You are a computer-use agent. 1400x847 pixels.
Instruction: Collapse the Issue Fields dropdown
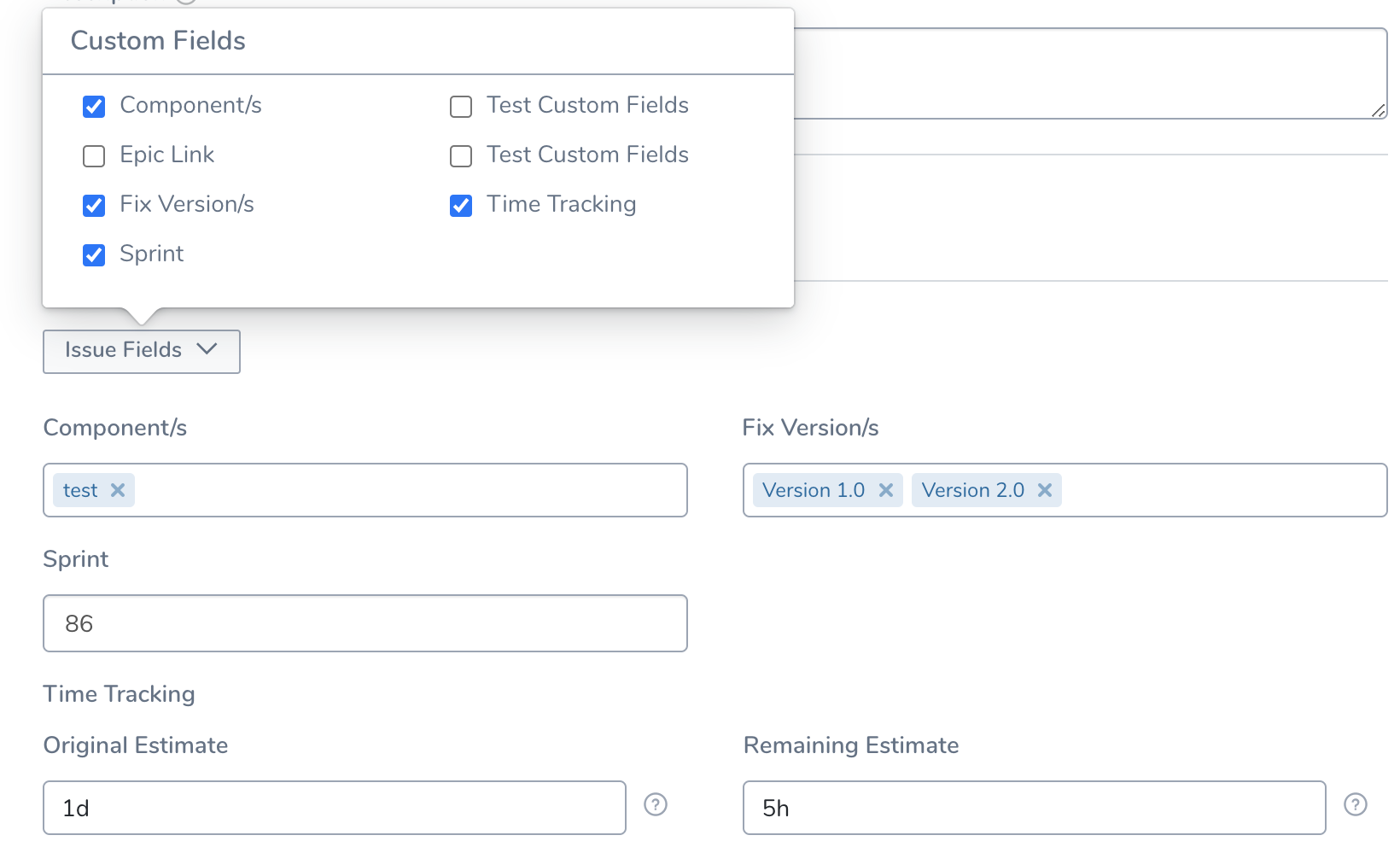142,352
